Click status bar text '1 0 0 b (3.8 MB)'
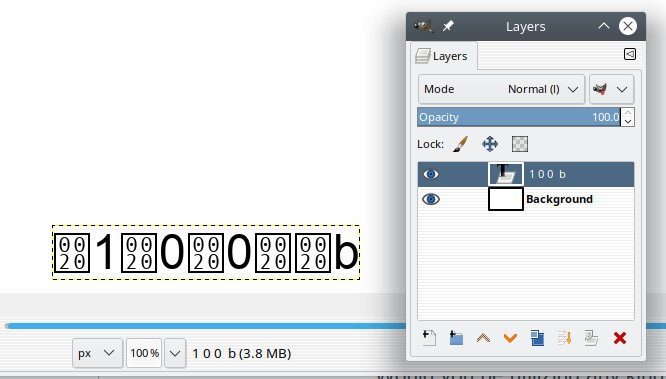The height and width of the screenshot is (379, 666). (242, 354)
